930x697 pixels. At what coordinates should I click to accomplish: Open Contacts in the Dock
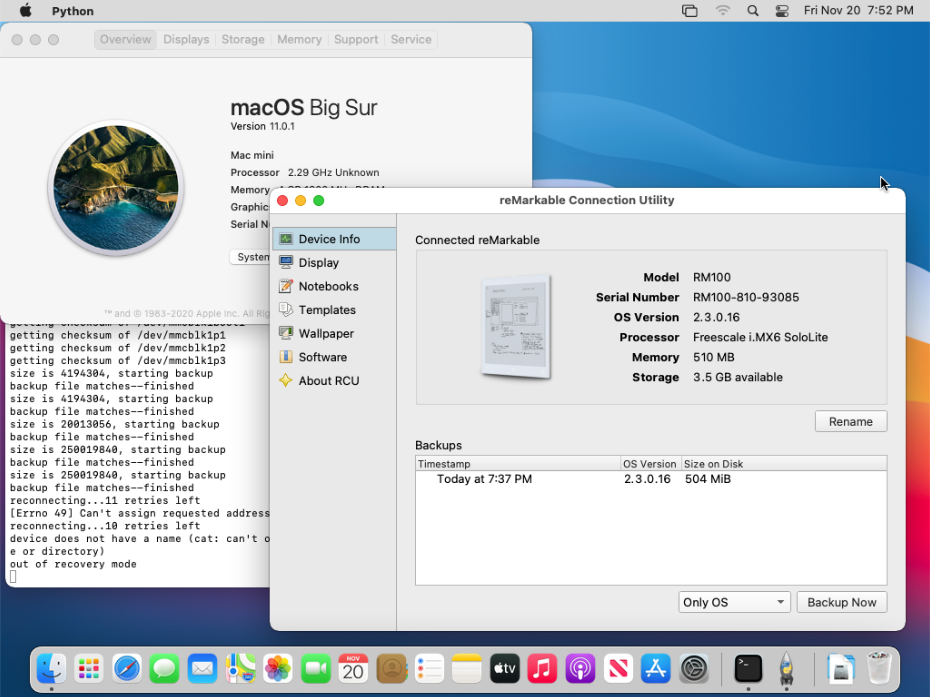pos(391,669)
